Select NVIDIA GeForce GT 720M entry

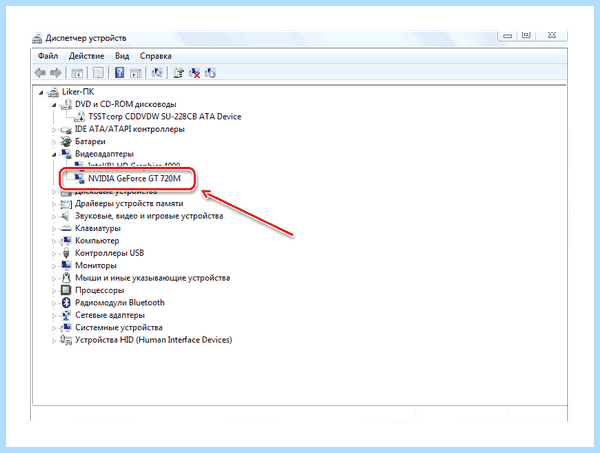tap(134, 178)
